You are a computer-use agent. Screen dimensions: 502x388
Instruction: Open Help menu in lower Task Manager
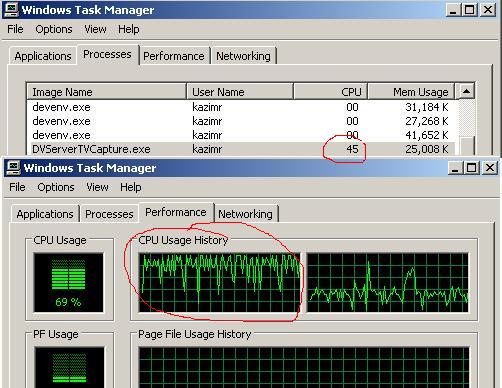131,187
